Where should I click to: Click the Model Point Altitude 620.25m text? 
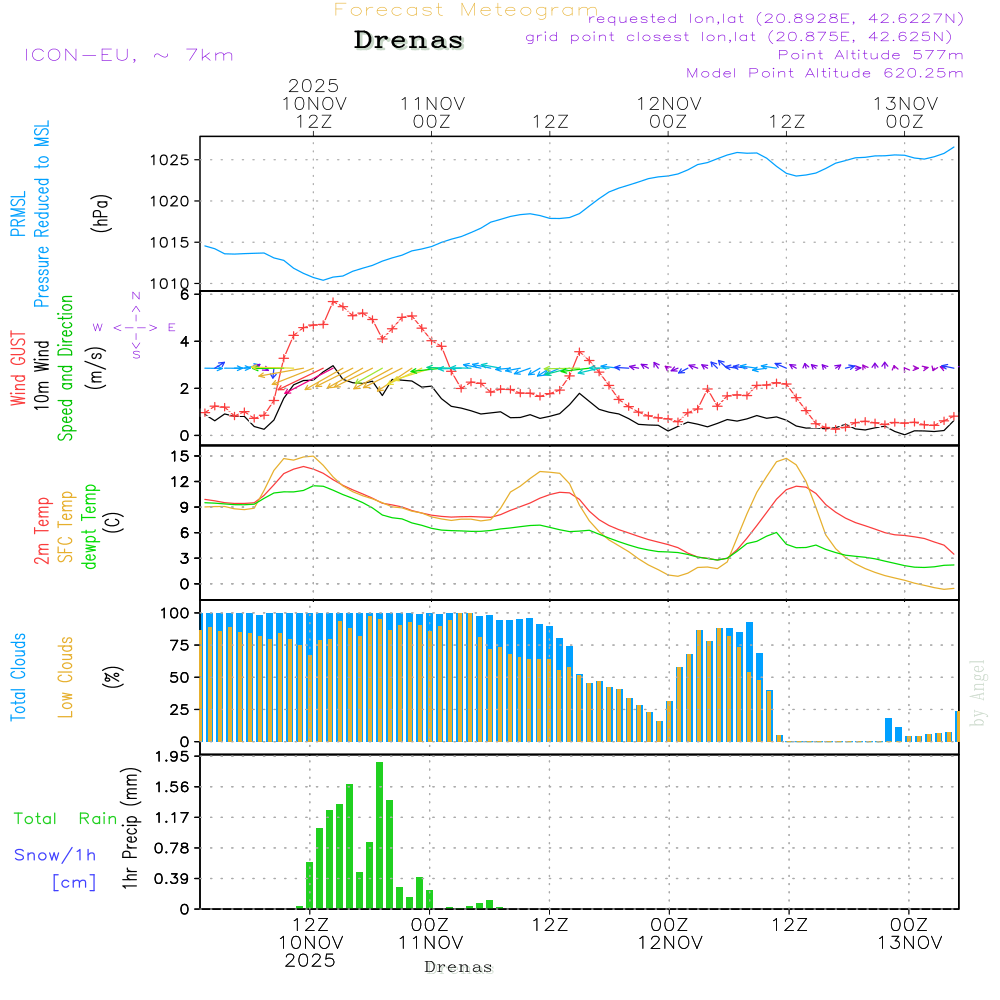(x=824, y=73)
